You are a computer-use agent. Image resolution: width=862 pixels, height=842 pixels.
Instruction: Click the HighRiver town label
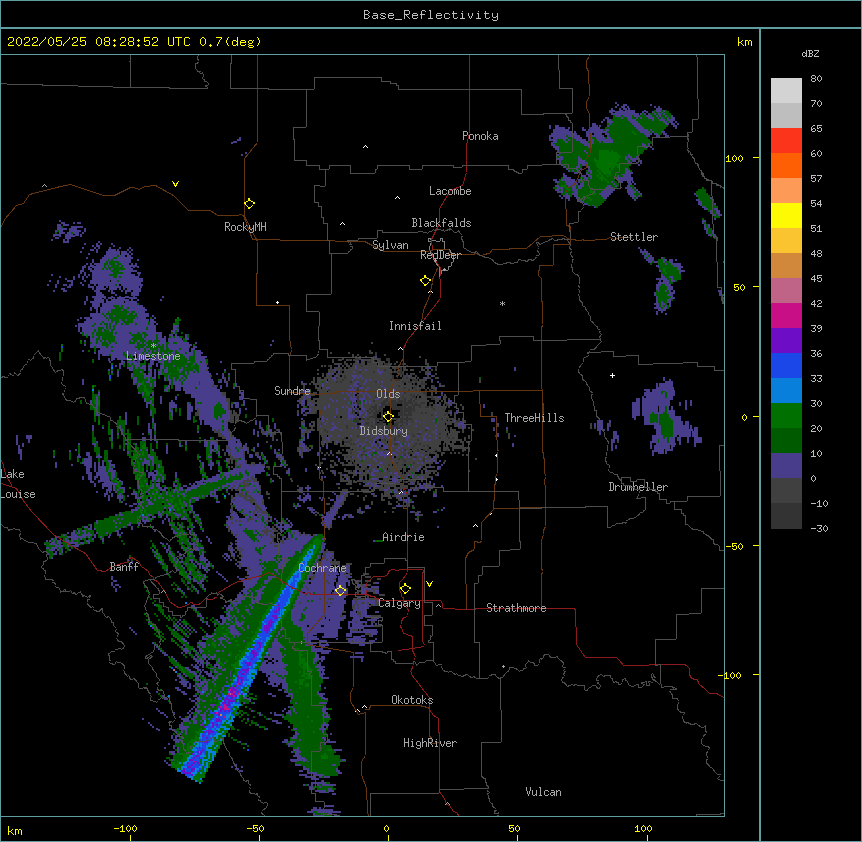click(x=430, y=743)
